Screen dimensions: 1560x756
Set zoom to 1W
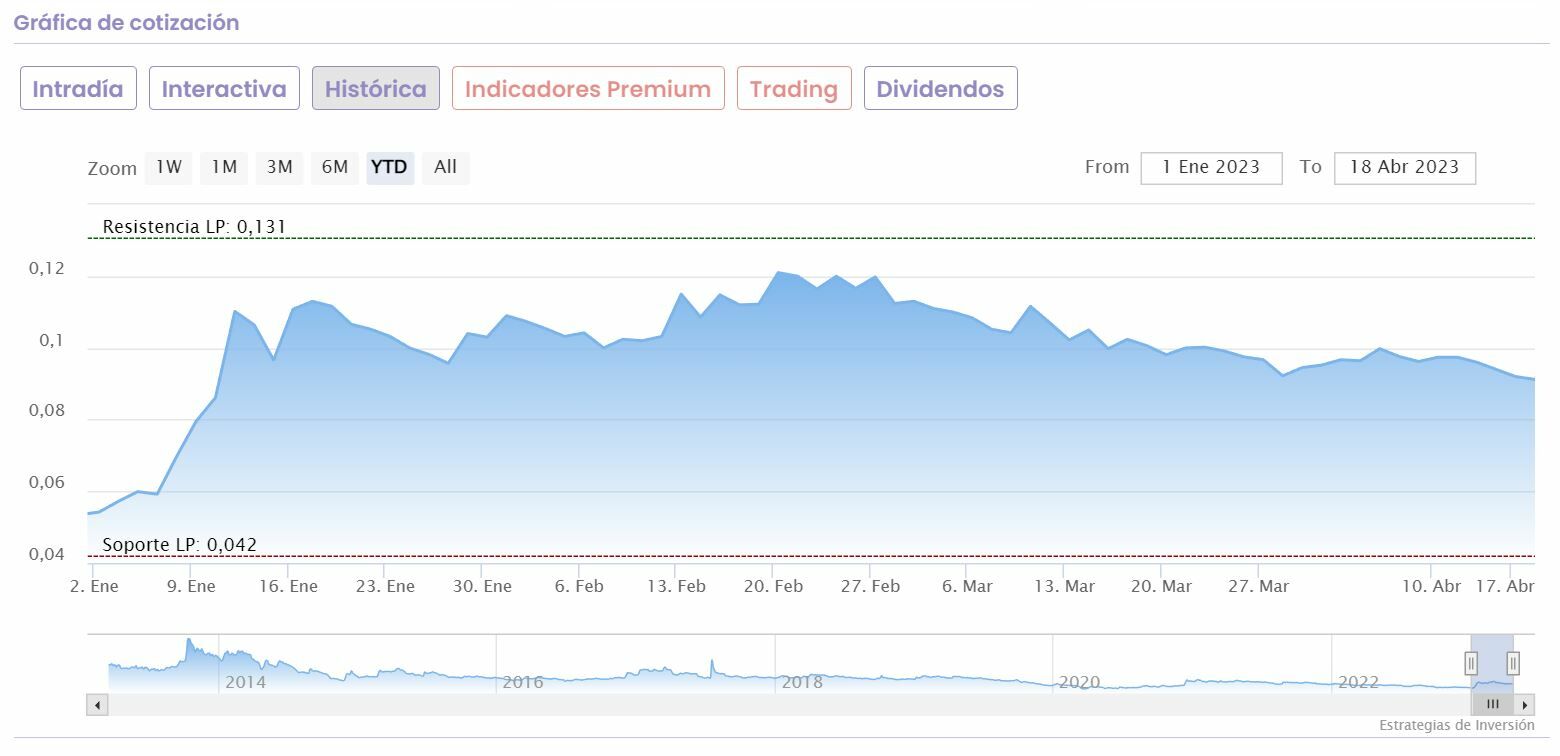[x=169, y=168]
